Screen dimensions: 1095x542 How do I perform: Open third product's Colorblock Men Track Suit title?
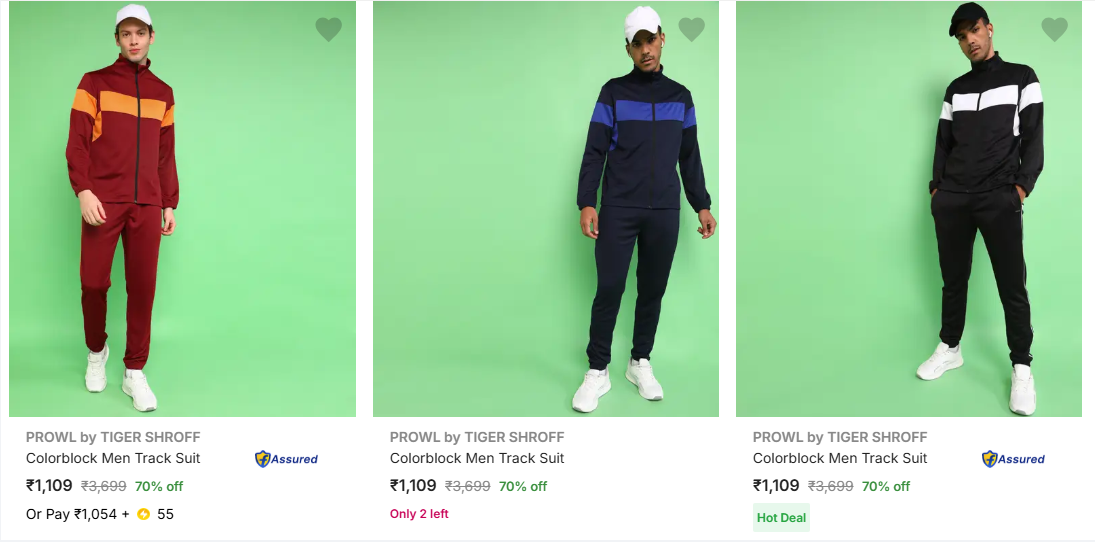(840, 458)
